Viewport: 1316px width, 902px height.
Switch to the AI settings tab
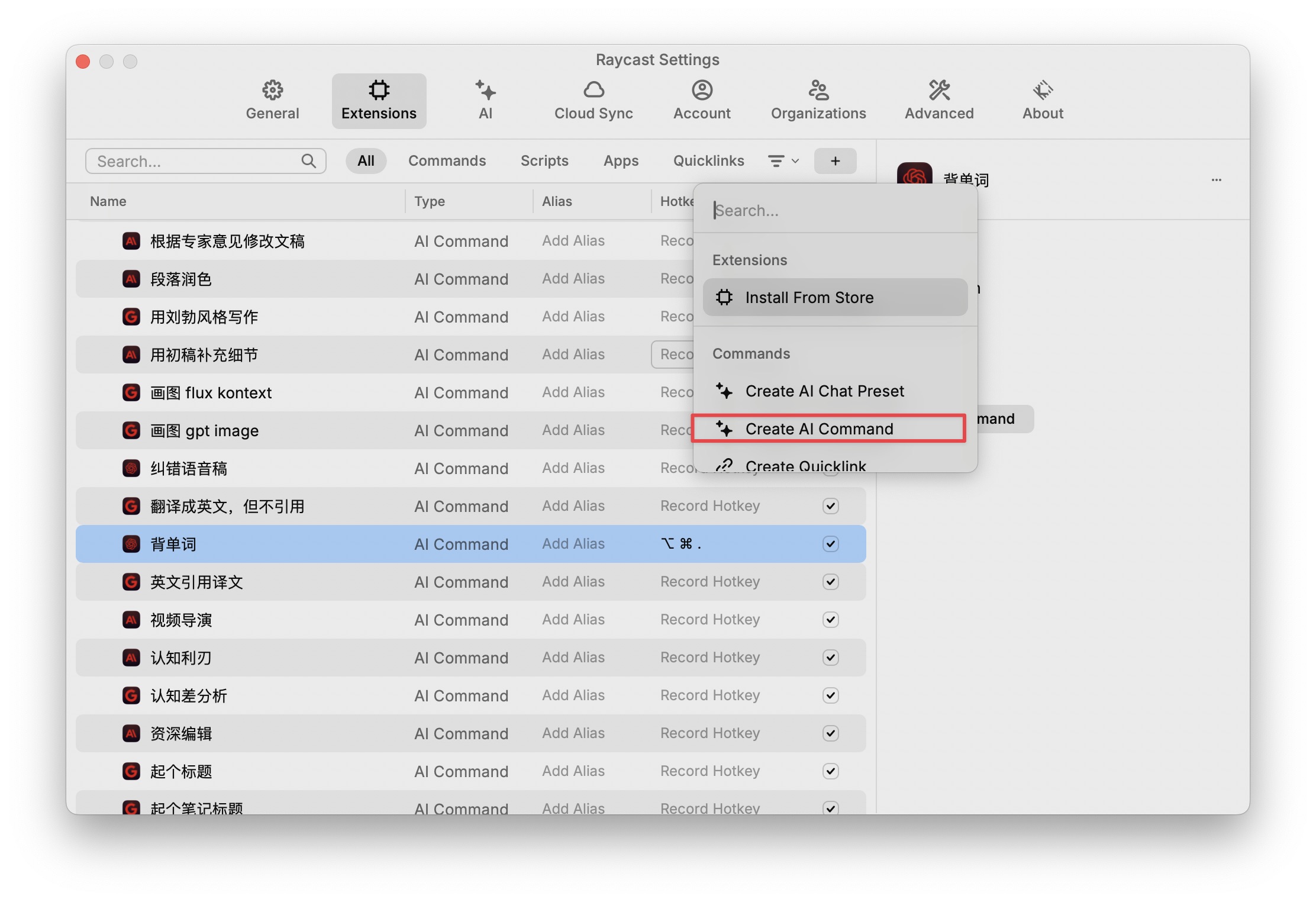[x=485, y=101]
